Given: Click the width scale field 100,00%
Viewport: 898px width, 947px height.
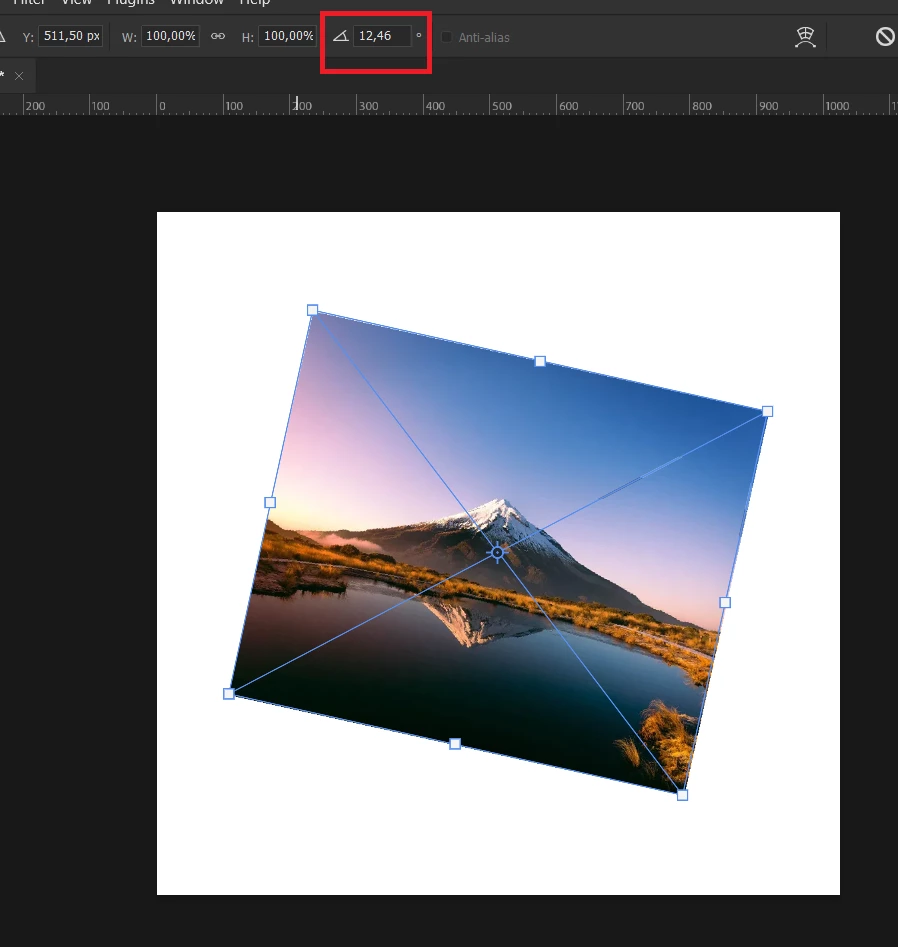Looking at the screenshot, I should click(170, 36).
